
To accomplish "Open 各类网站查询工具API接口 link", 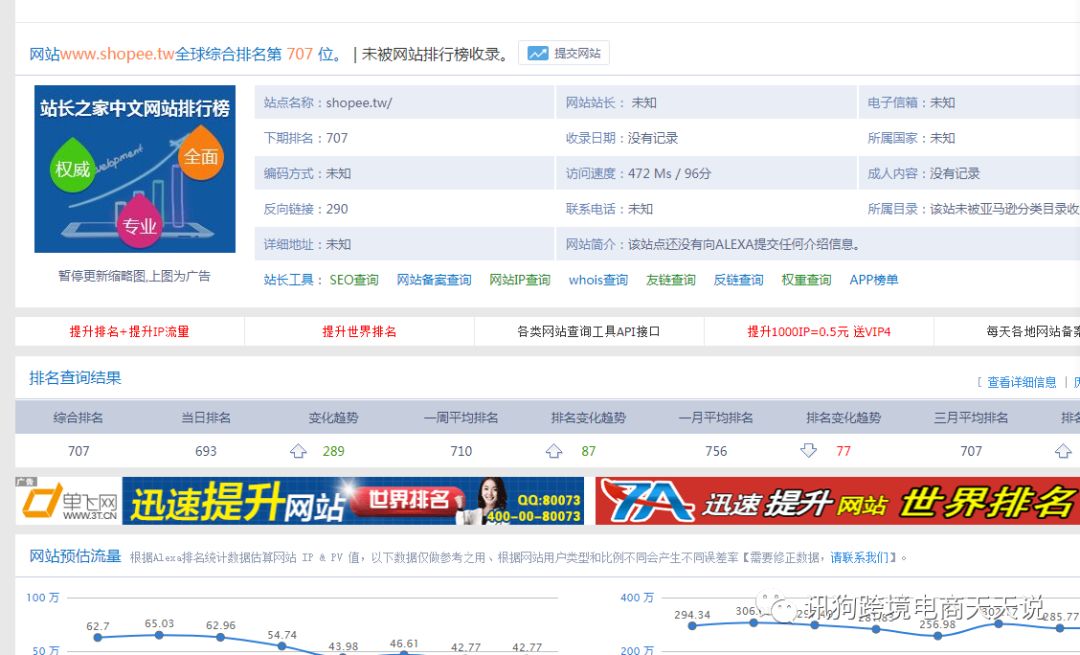I will pos(589,331).
